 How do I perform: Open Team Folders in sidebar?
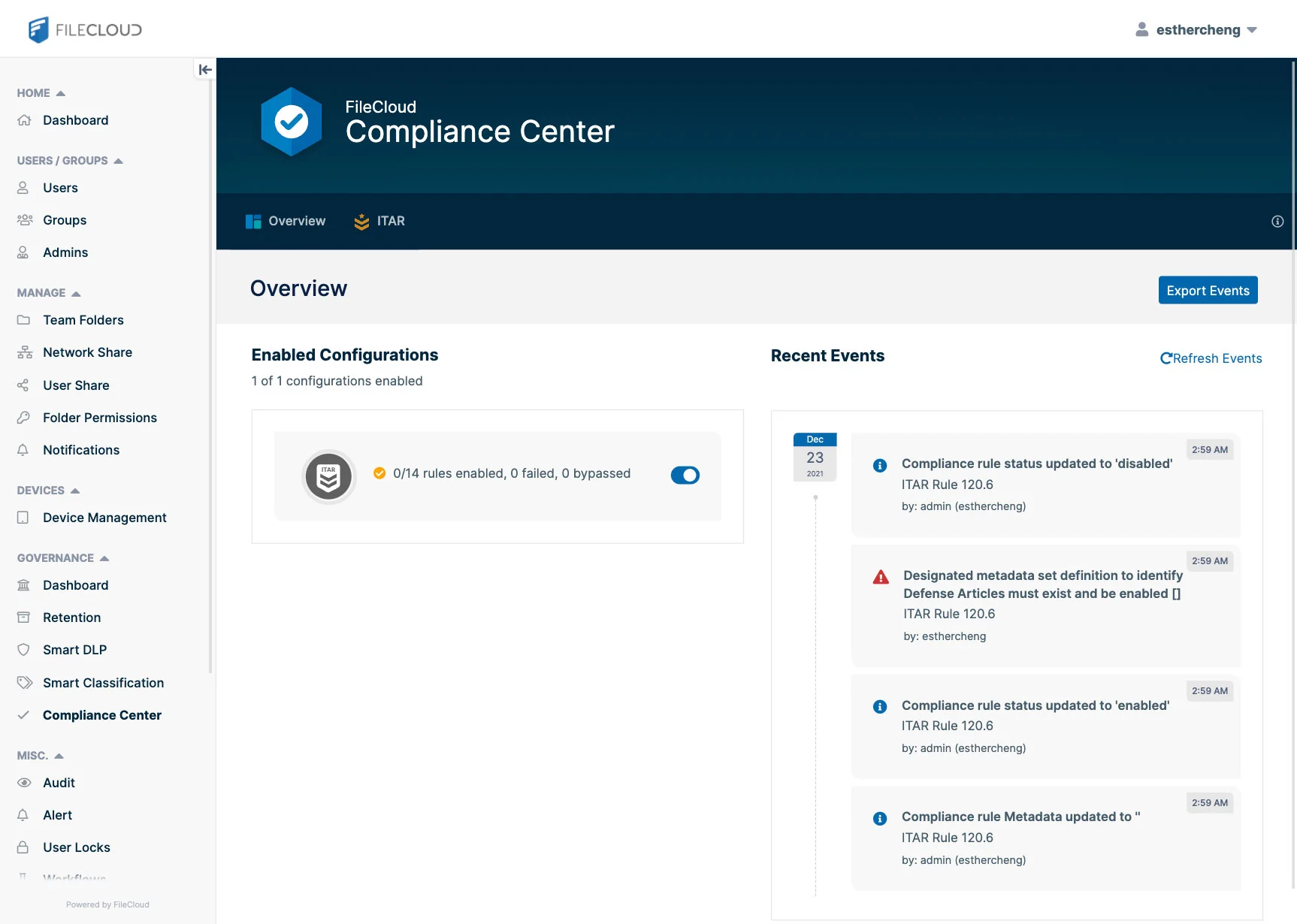pyautogui.click(x=83, y=320)
